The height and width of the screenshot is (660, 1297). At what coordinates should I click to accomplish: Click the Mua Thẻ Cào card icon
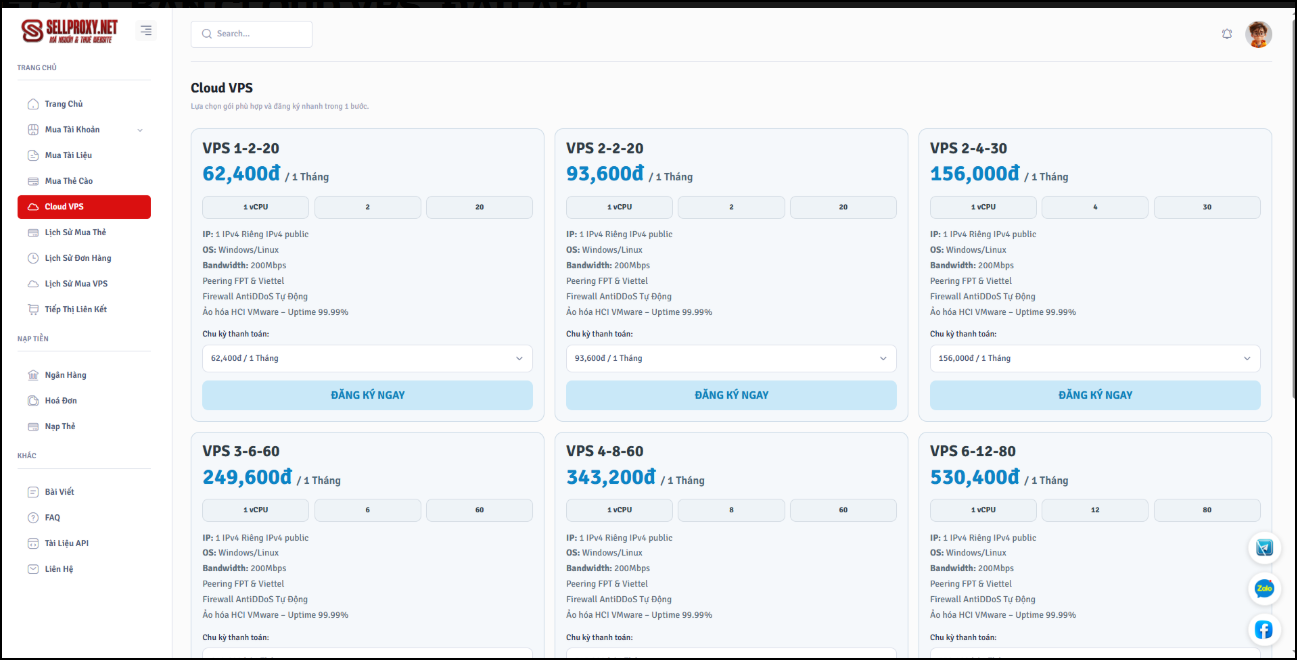tap(33, 181)
